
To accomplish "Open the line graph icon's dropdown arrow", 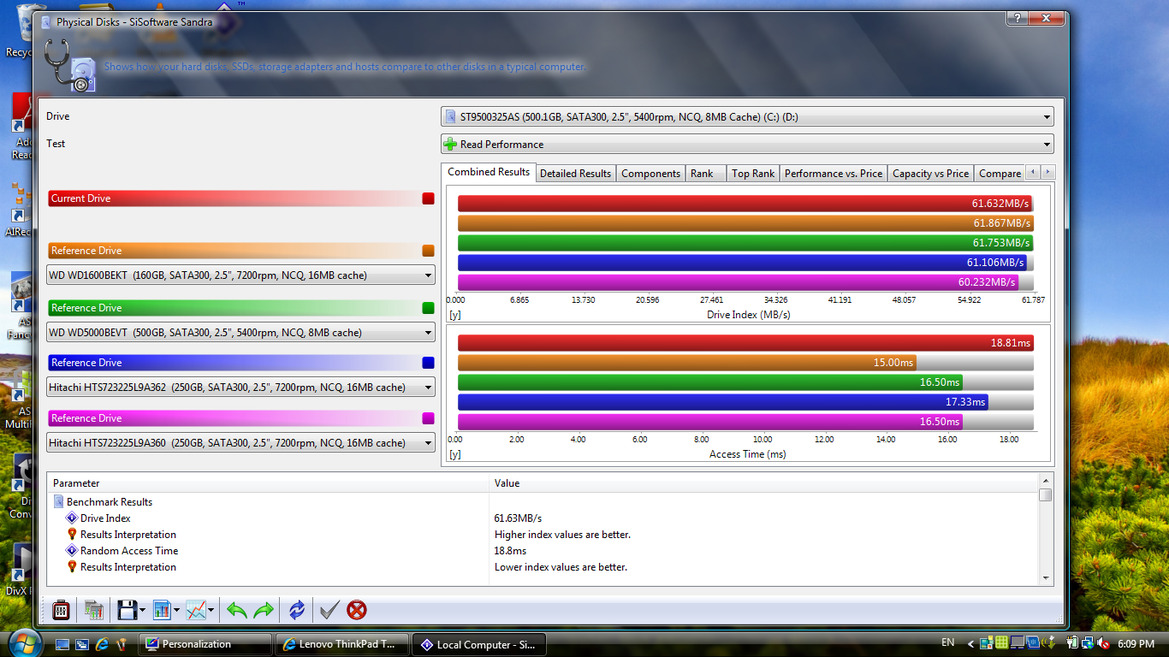I will (211, 610).
